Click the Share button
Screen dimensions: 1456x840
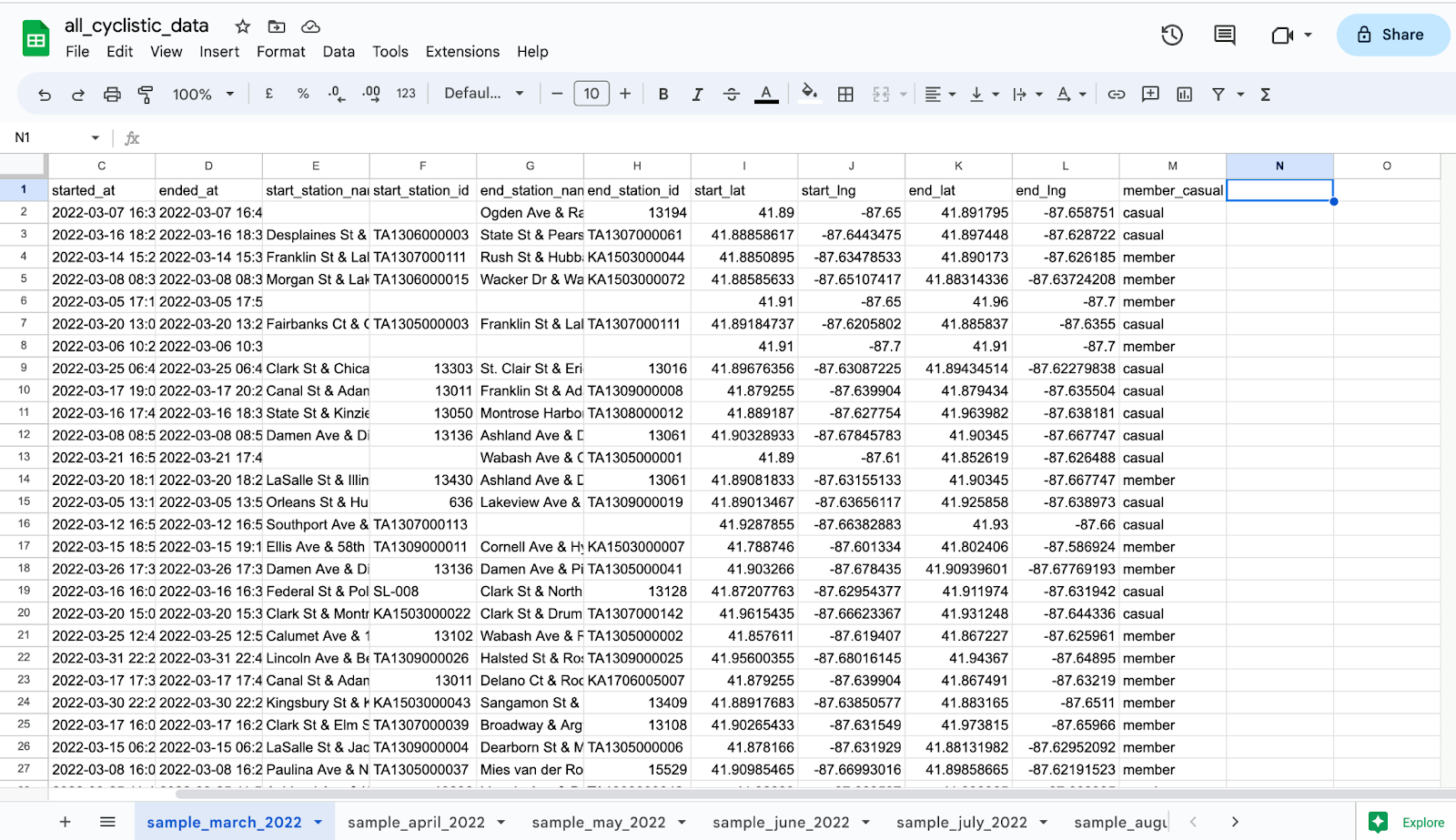tap(1392, 35)
